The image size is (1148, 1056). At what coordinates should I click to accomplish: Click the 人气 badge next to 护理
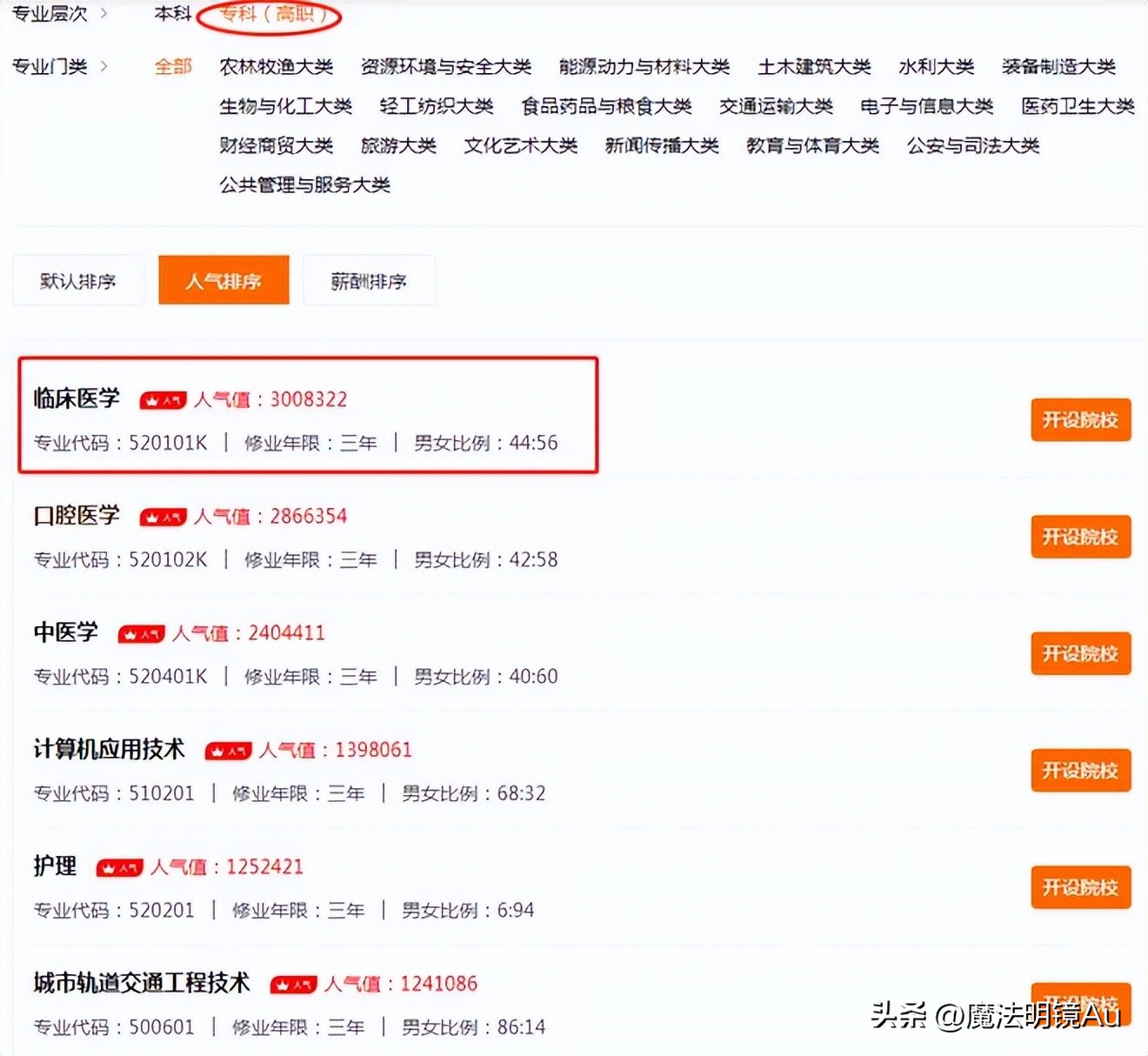pos(119,867)
